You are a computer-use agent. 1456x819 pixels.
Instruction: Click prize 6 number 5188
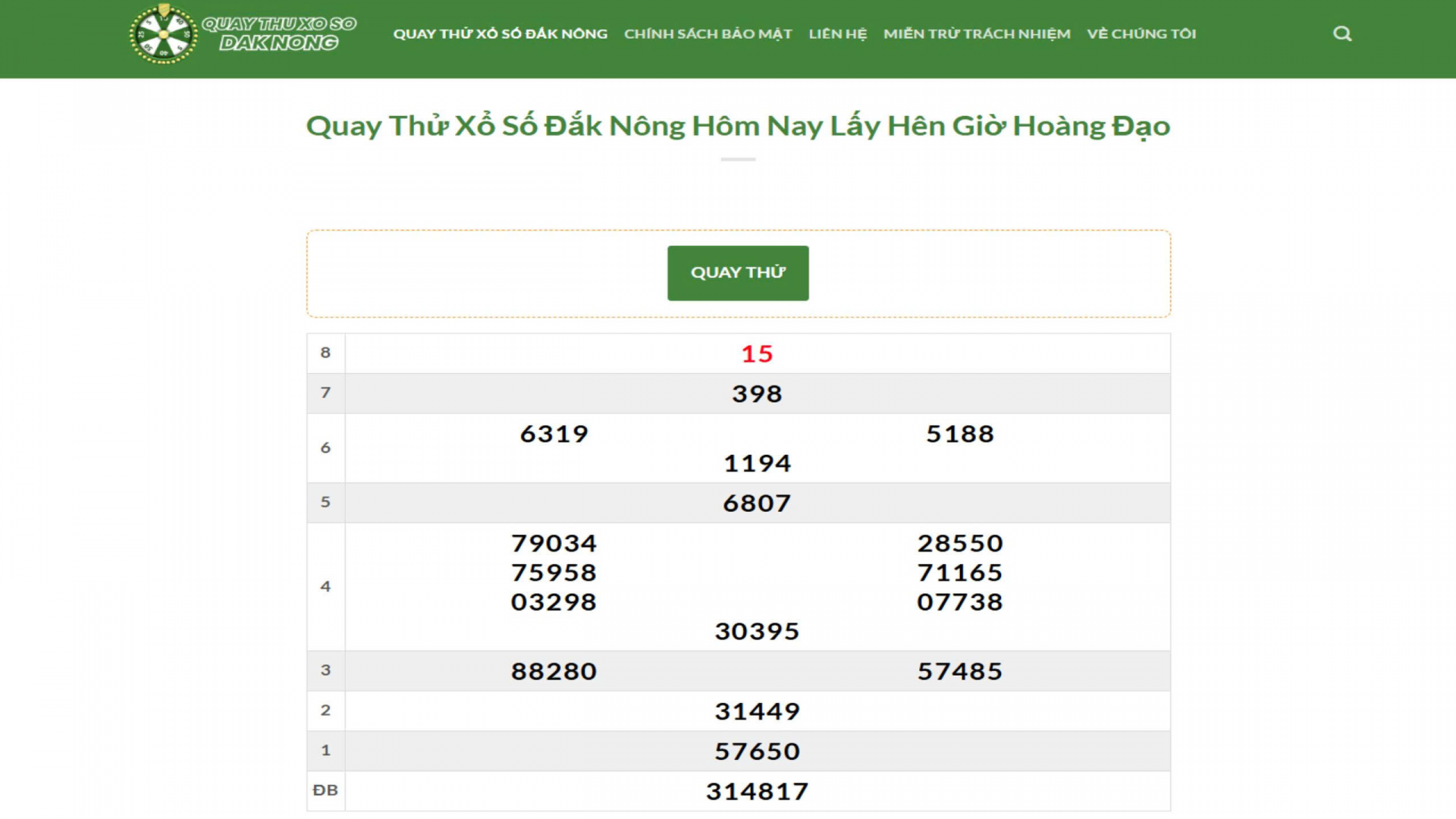pyautogui.click(x=959, y=435)
